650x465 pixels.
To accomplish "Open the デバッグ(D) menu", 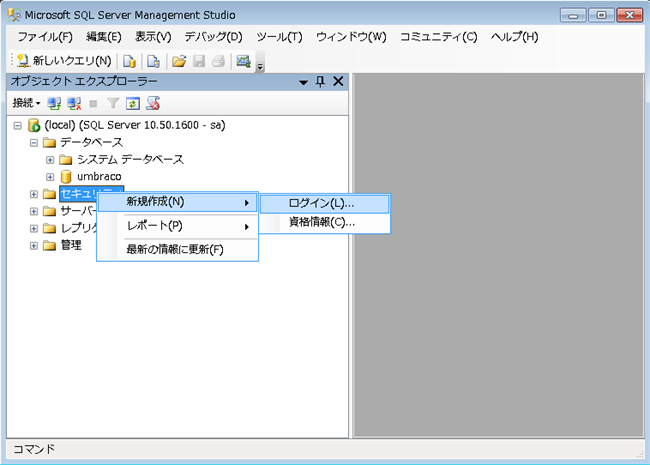I will (213, 37).
